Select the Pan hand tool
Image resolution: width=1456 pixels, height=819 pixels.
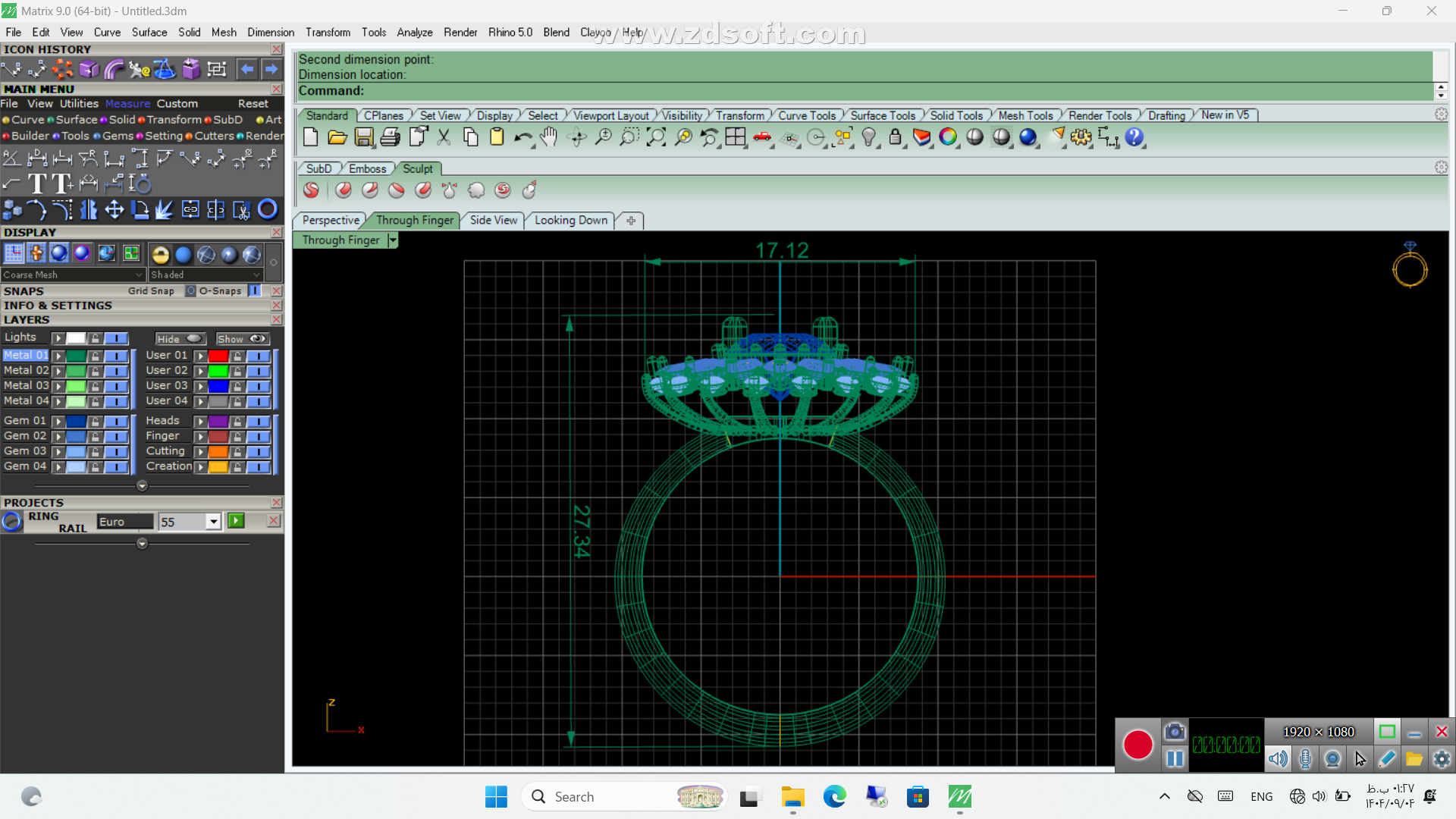549,137
